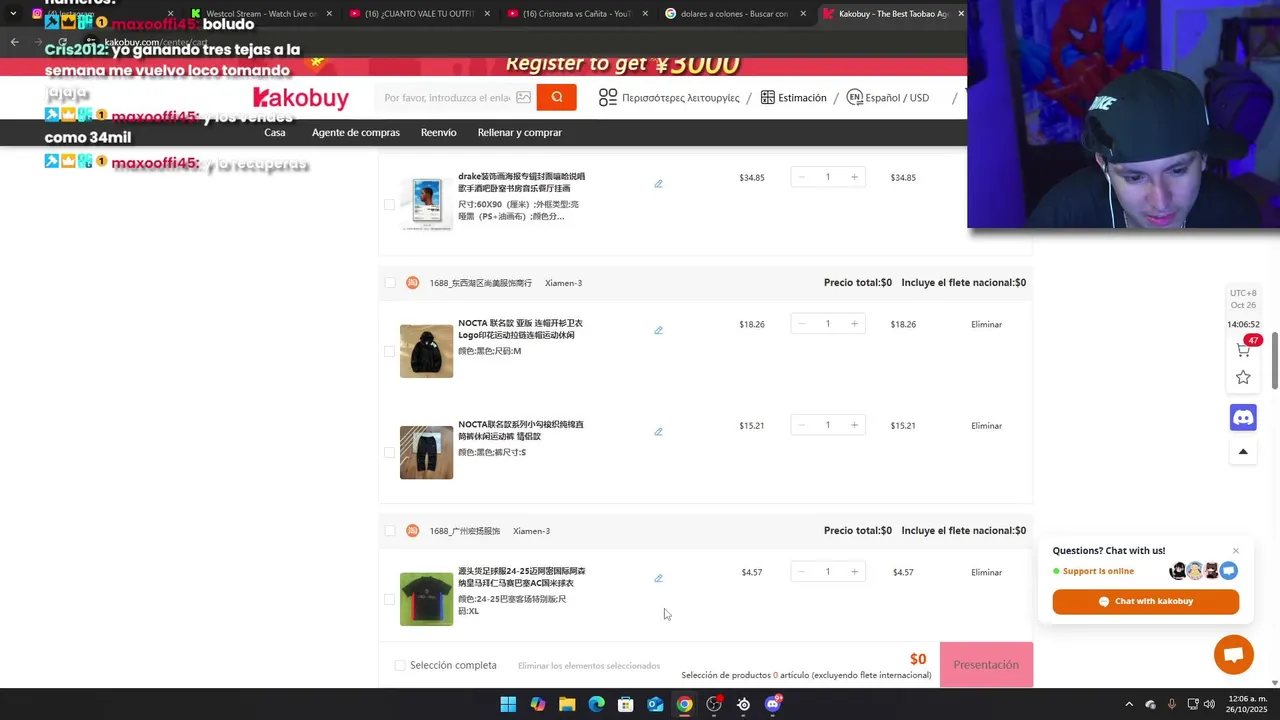The image size is (1280, 720).
Task: Close the Kakobuy browser tab
Action: click(961, 13)
